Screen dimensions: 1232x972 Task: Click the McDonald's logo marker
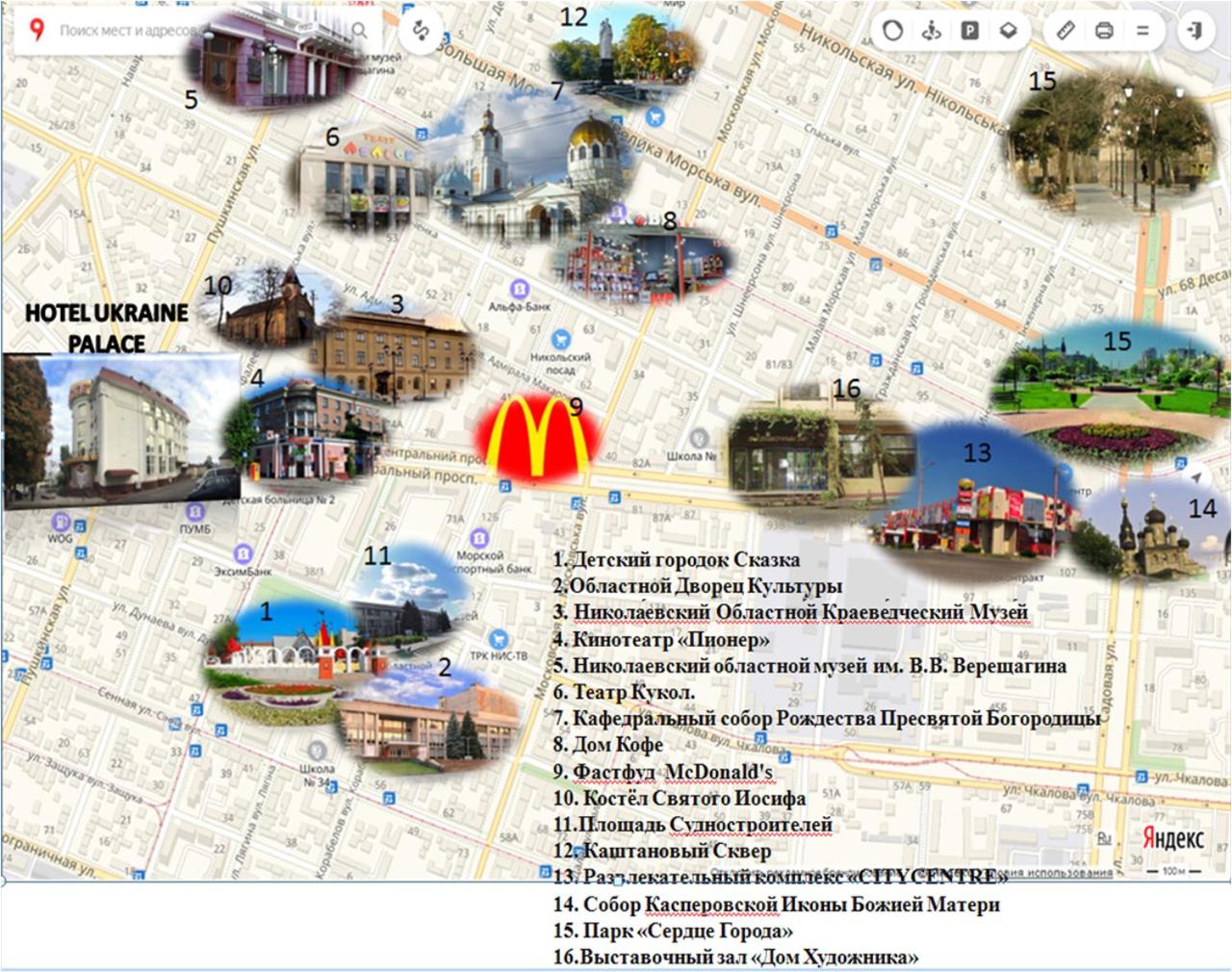click(539, 435)
